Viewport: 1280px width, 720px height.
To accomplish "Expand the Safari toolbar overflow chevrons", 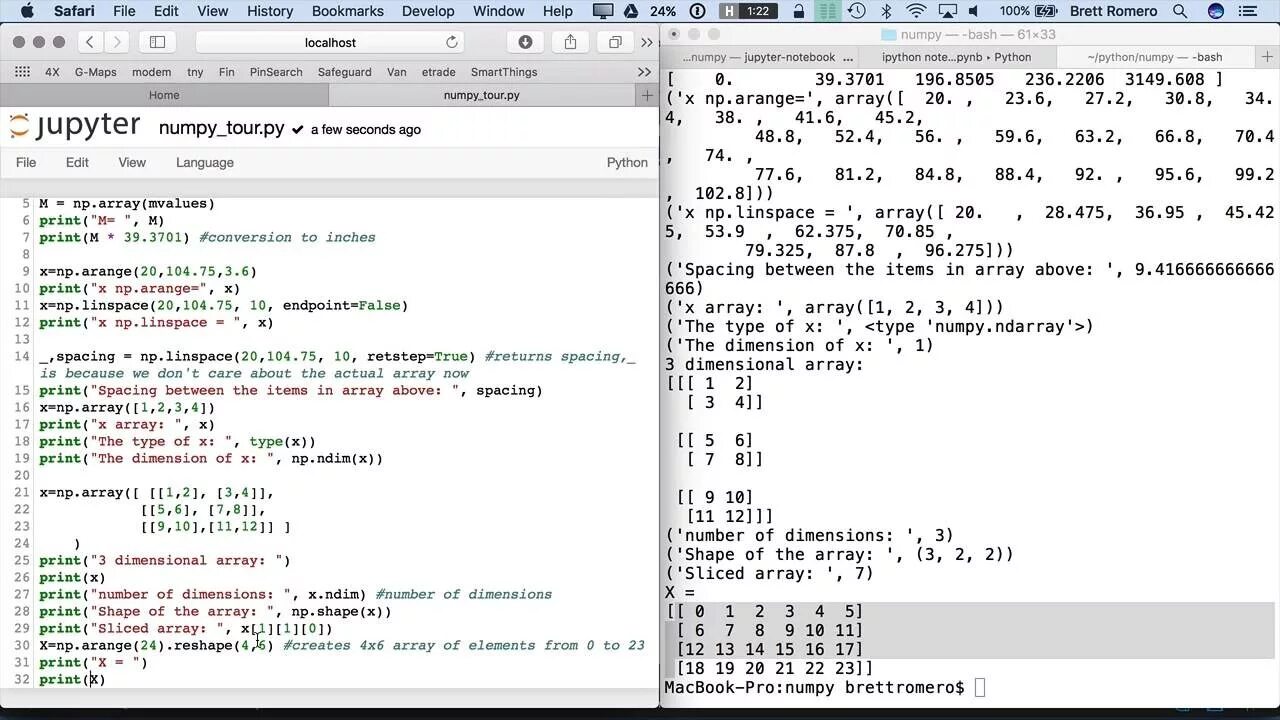I will tap(646, 42).
